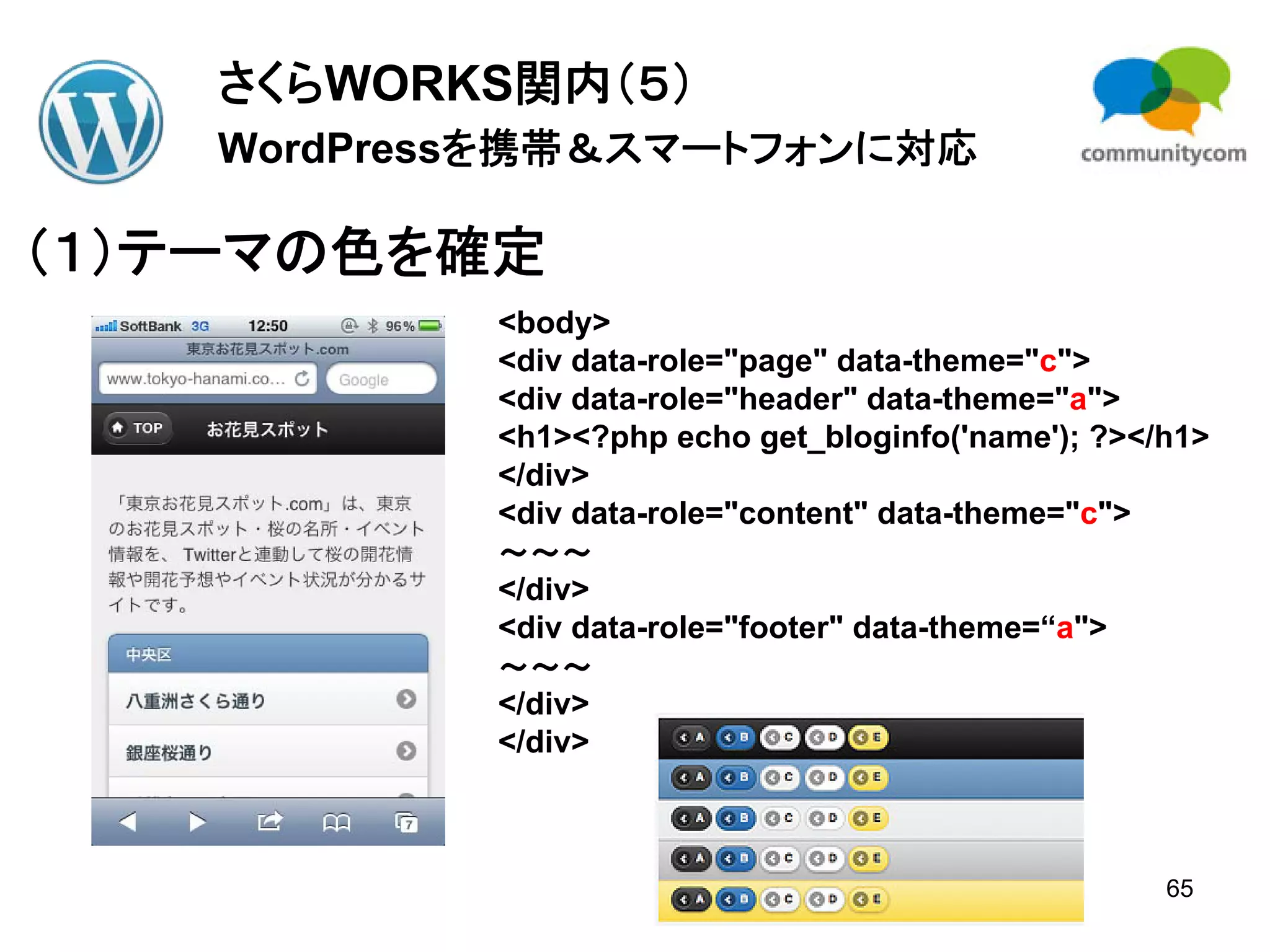Viewport: 1270px width, 952px height.
Task: Click the data-role="content" code line
Action: [814, 513]
